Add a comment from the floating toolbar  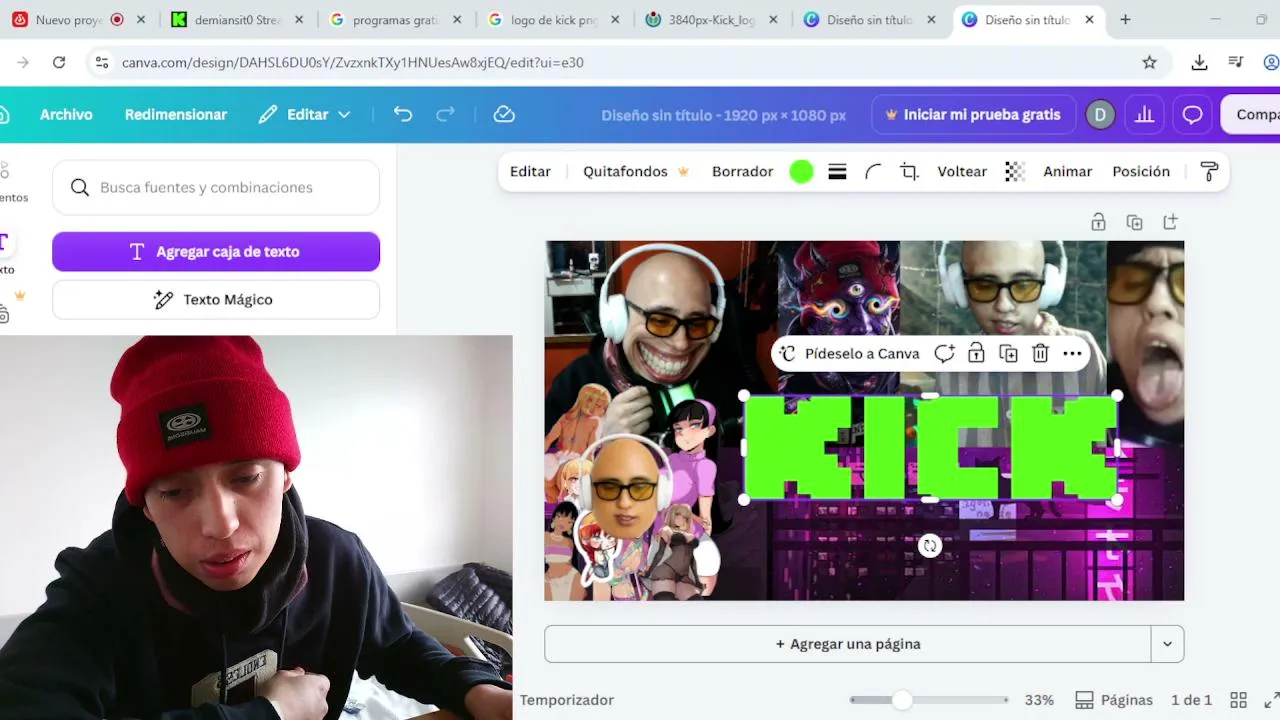[x=944, y=353]
